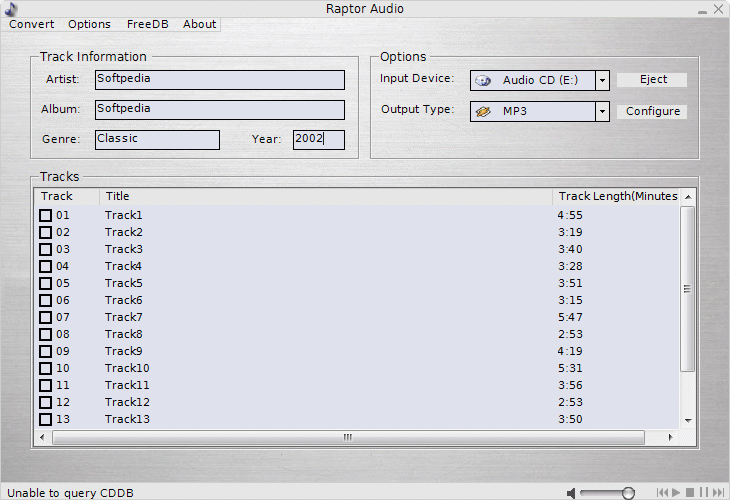Image resolution: width=730 pixels, height=500 pixels.
Task: Click the track list scroll down arrow
Action: (688, 421)
